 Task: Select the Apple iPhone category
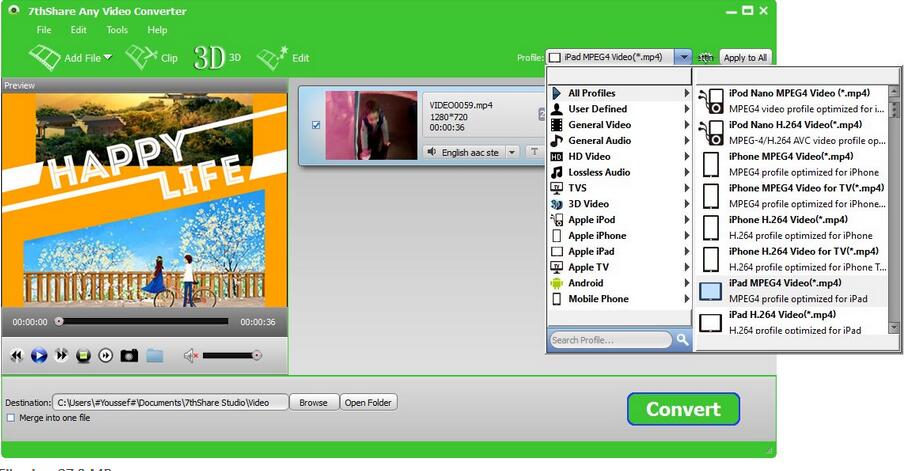point(620,236)
